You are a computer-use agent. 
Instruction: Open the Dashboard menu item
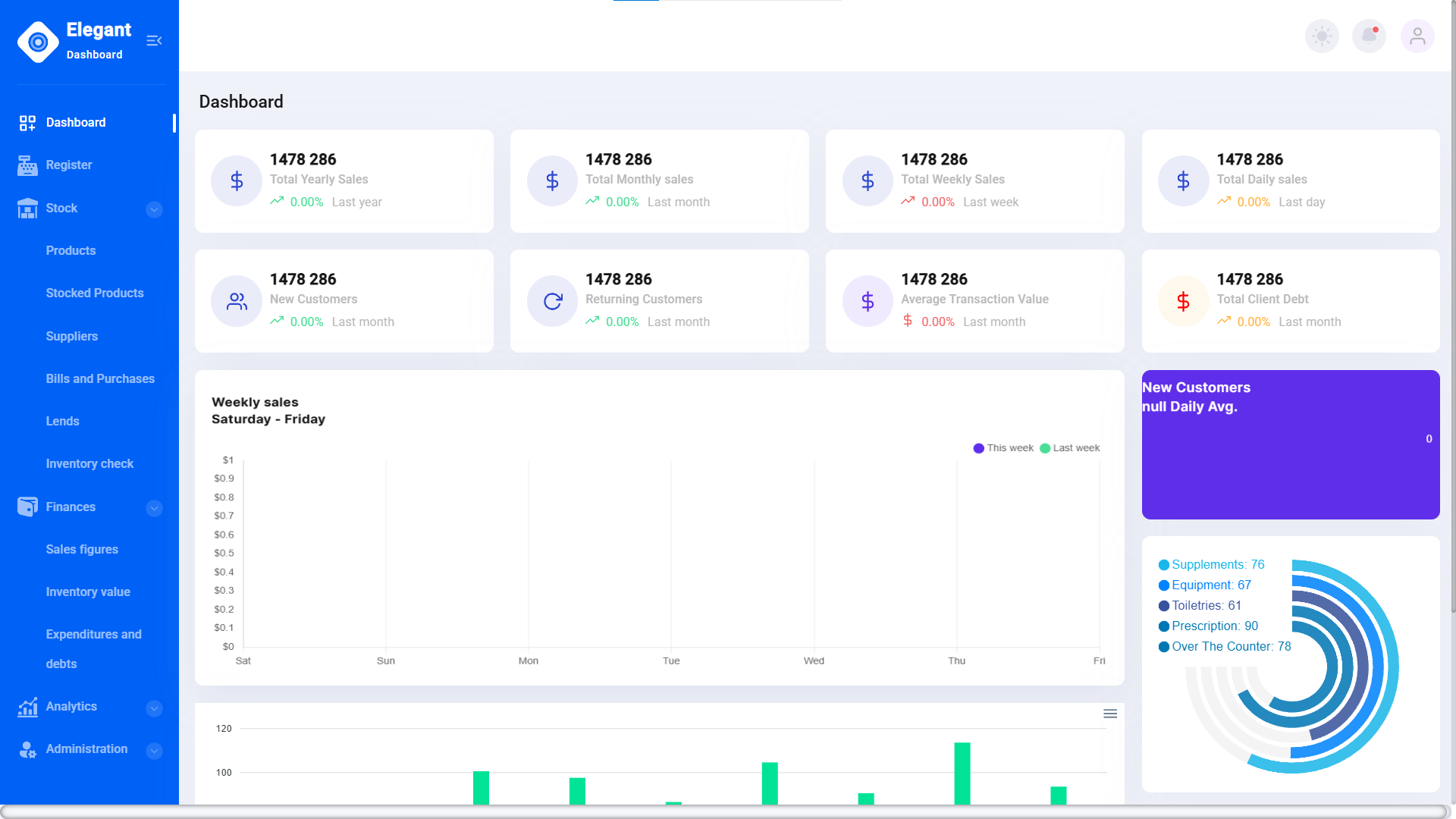[76, 123]
